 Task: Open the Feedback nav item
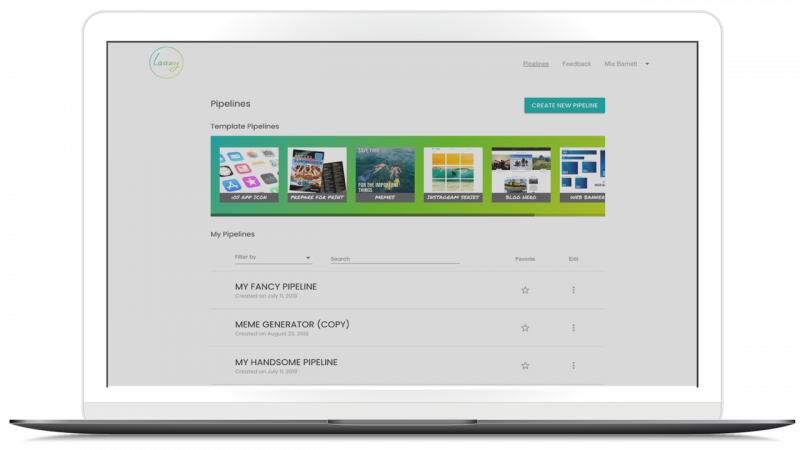pos(577,64)
